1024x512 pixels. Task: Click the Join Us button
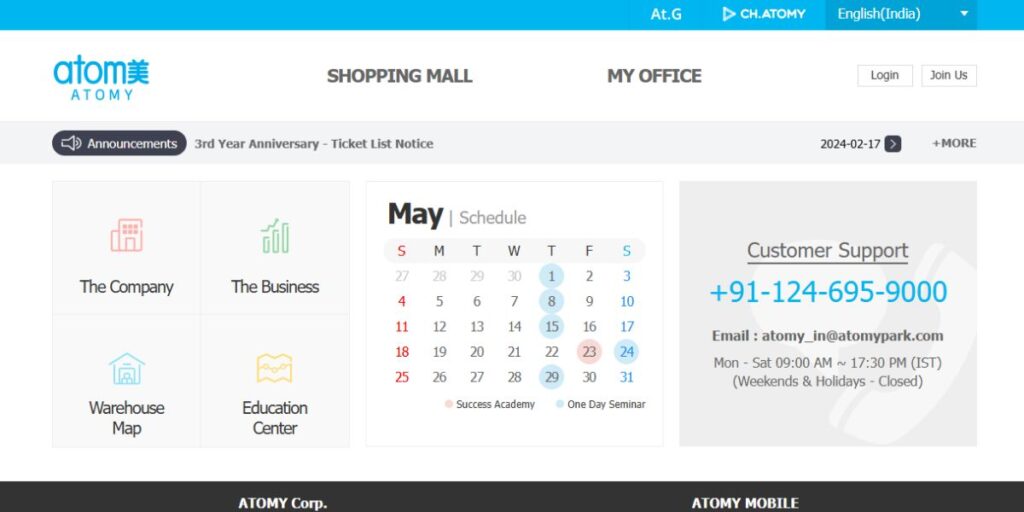(949, 76)
